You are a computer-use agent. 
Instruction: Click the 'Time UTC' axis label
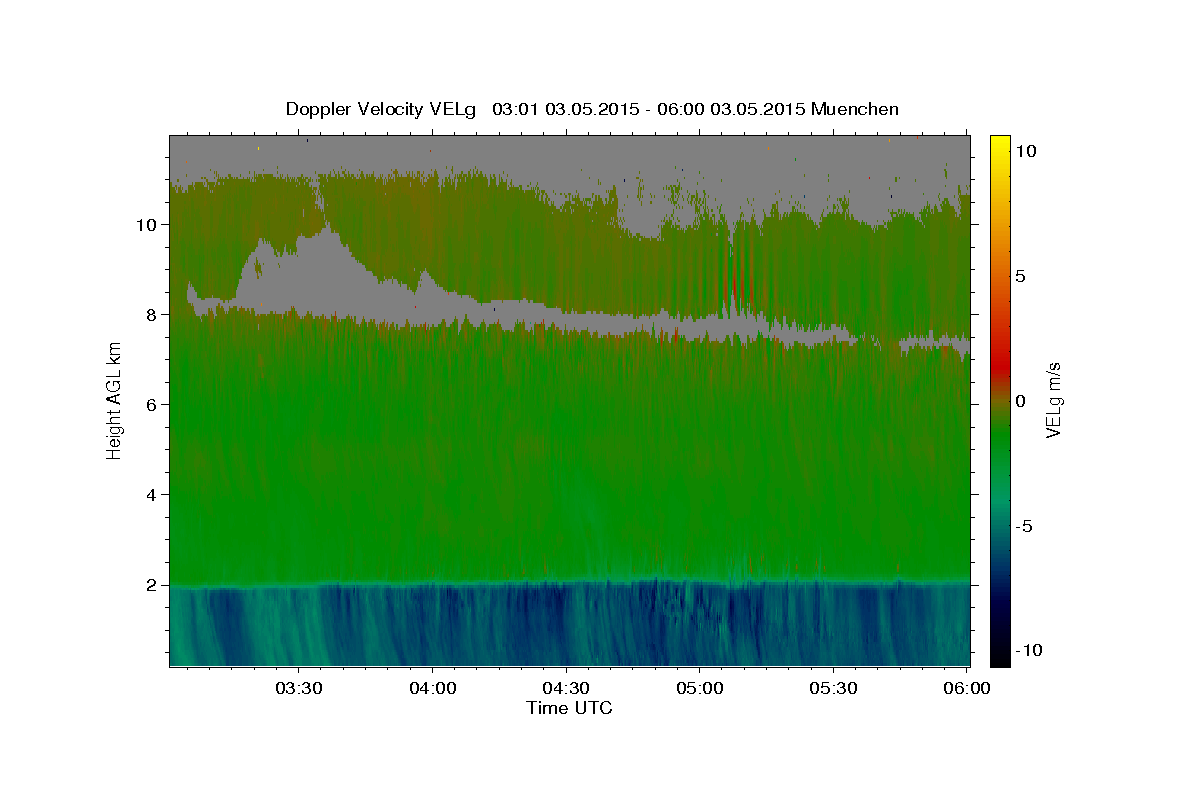point(569,708)
